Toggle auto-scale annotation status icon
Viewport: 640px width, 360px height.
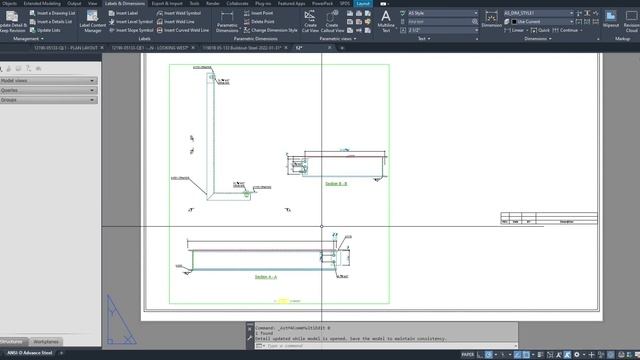pos(567,355)
